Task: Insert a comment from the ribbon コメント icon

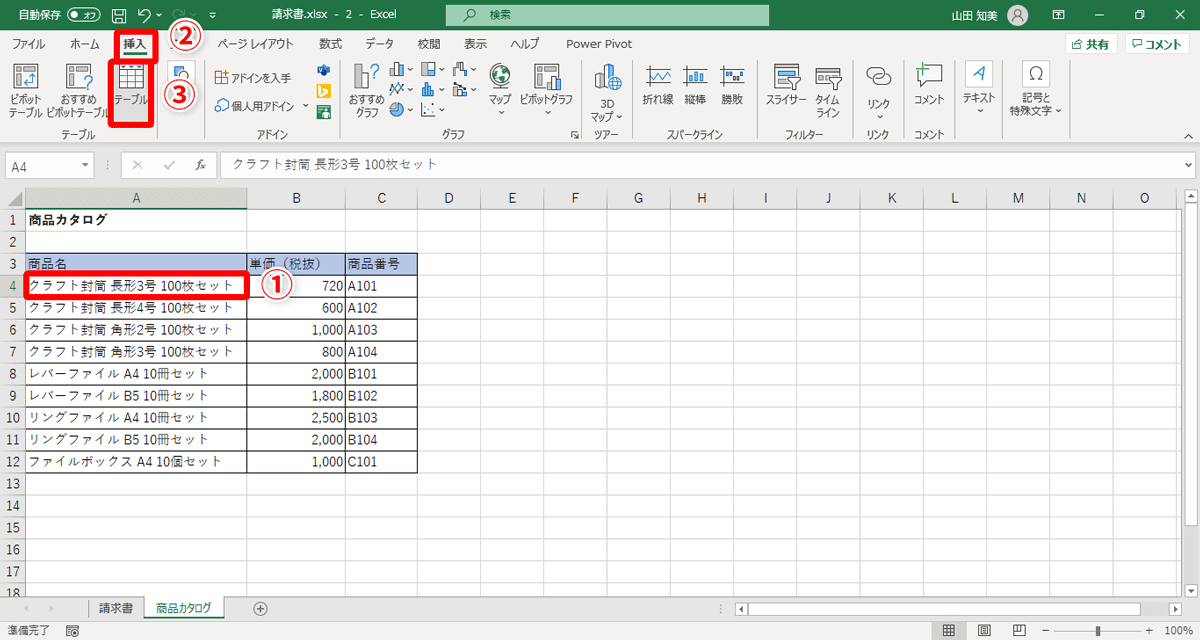Action: tap(929, 85)
